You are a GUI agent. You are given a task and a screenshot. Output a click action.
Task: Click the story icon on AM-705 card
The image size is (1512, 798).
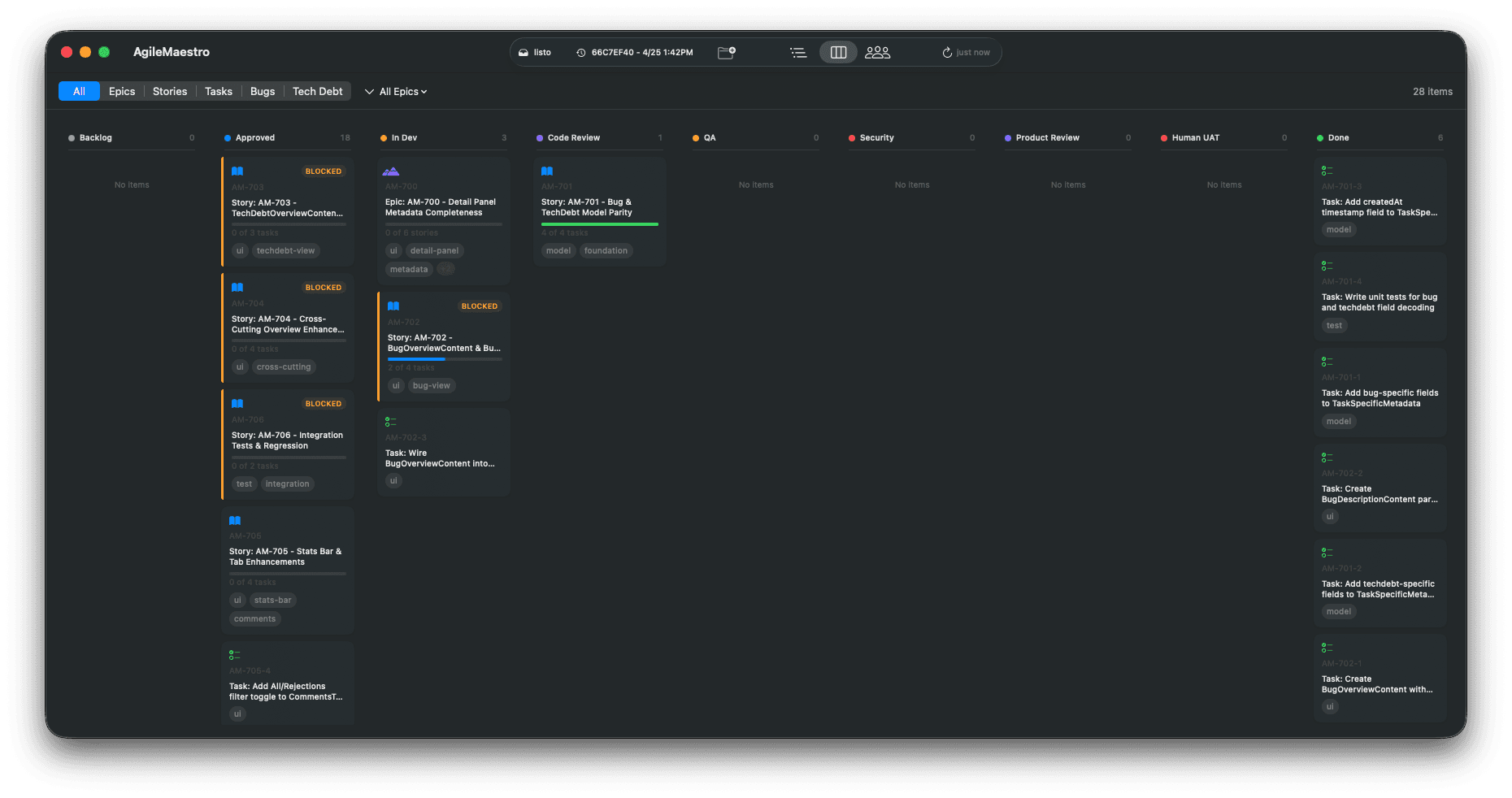pyautogui.click(x=235, y=521)
